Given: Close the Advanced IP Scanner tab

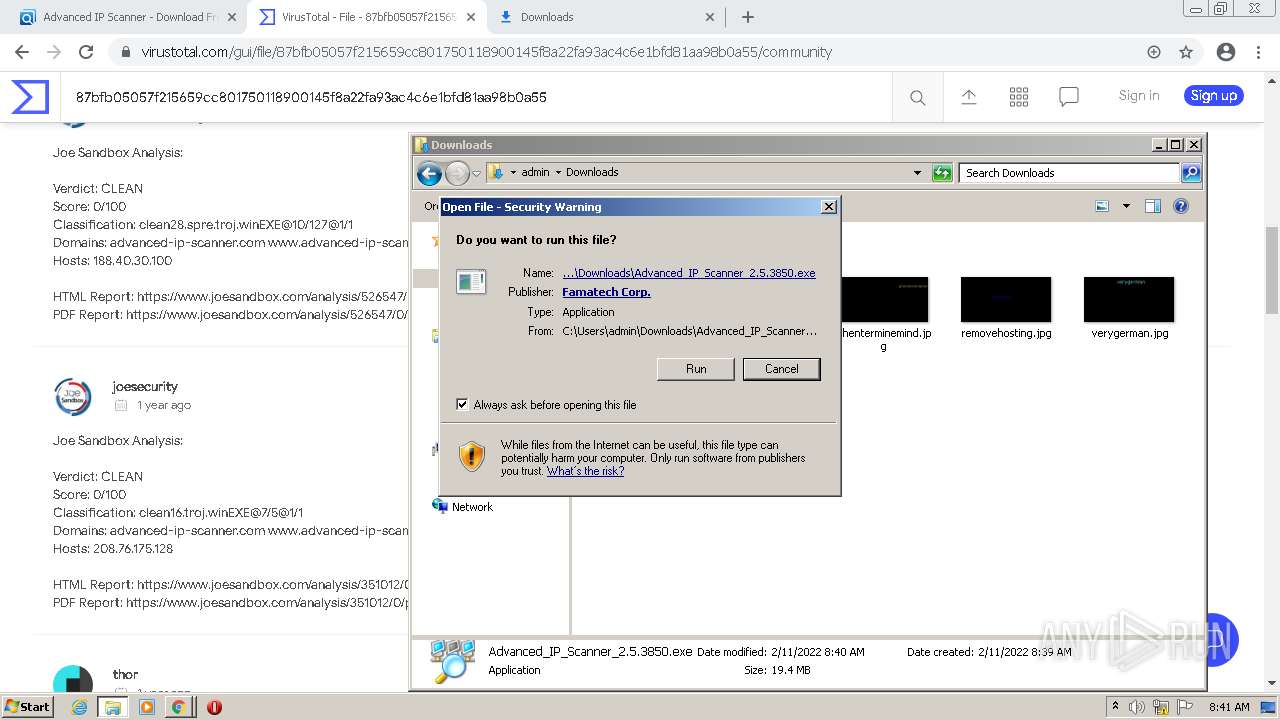Looking at the screenshot, I should 232,17.
